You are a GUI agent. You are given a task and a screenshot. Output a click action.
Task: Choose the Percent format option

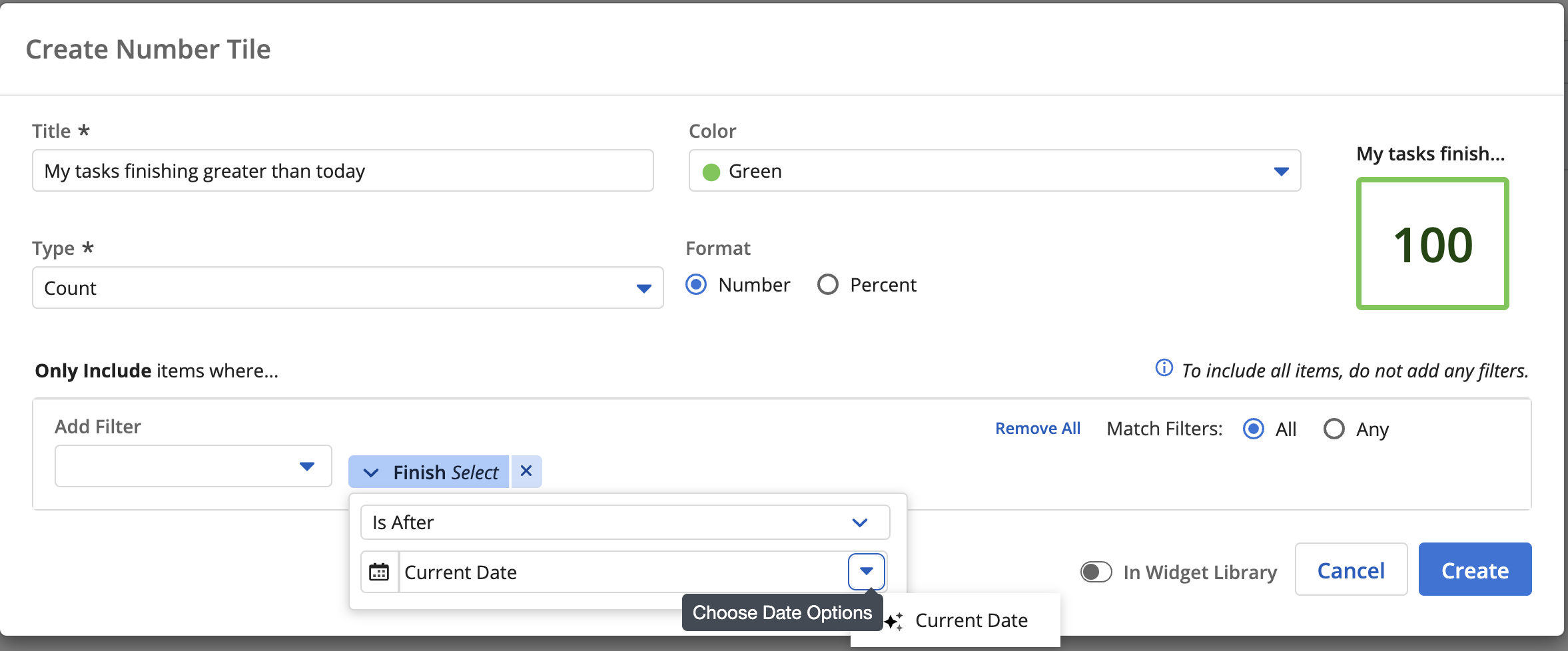click(827, 285)
